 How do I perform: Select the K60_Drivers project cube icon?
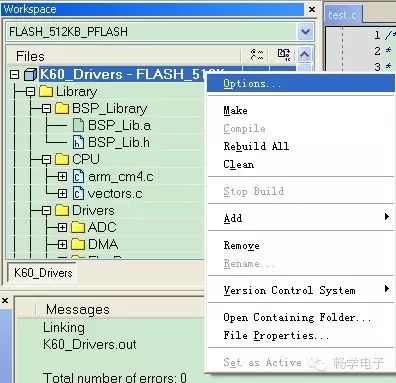[x=30, y=74]
